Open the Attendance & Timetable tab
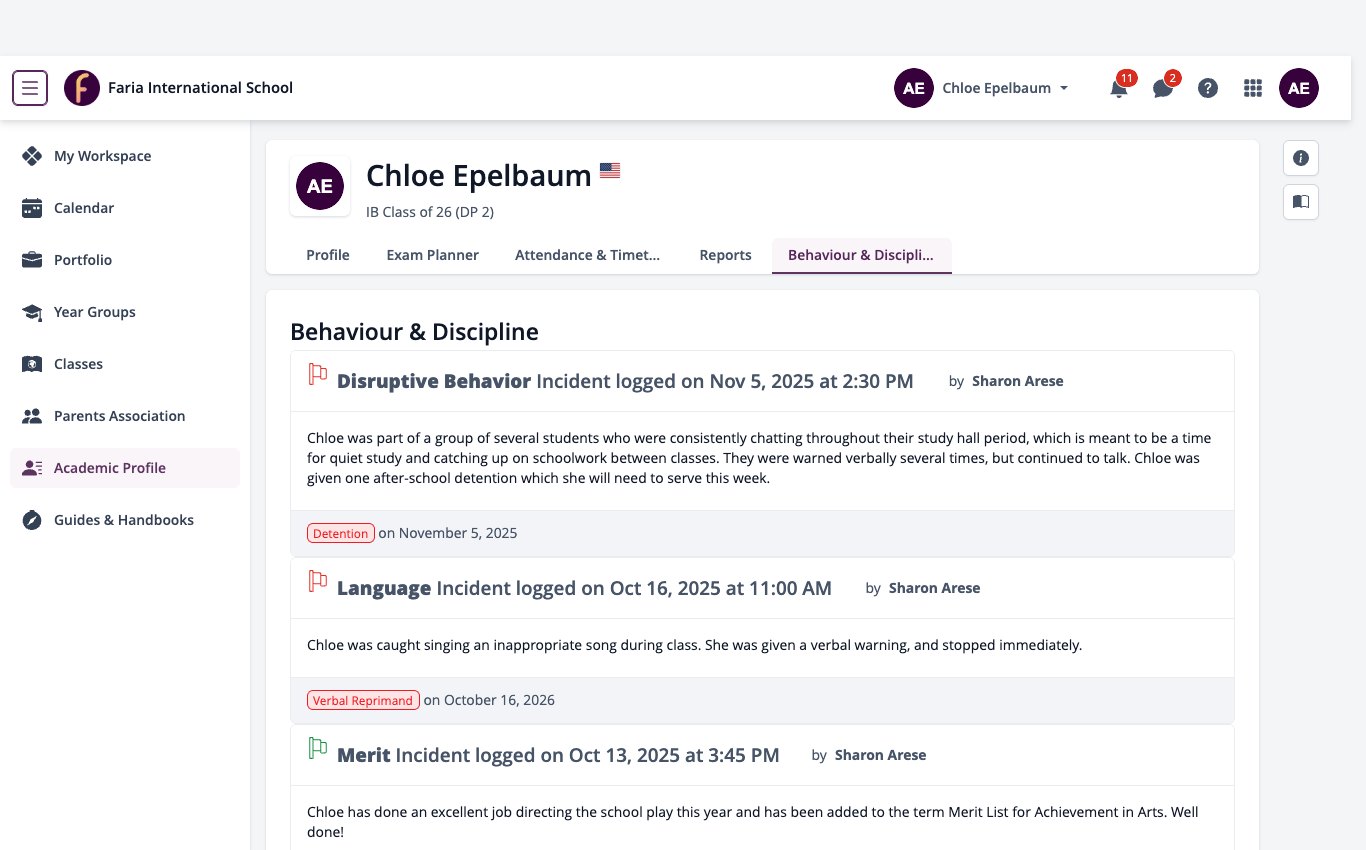Viewport: 1366px width, 850px height. pos(587,255)
